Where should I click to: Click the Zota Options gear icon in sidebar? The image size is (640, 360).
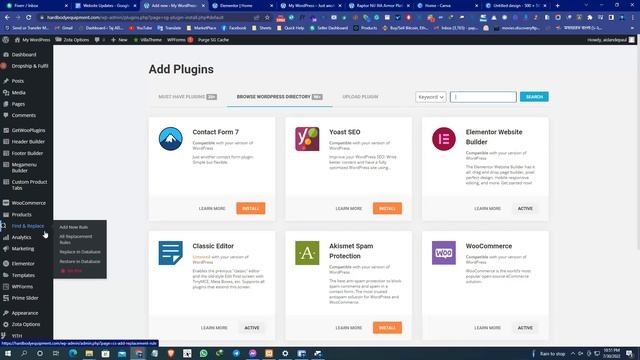point(6,324)
